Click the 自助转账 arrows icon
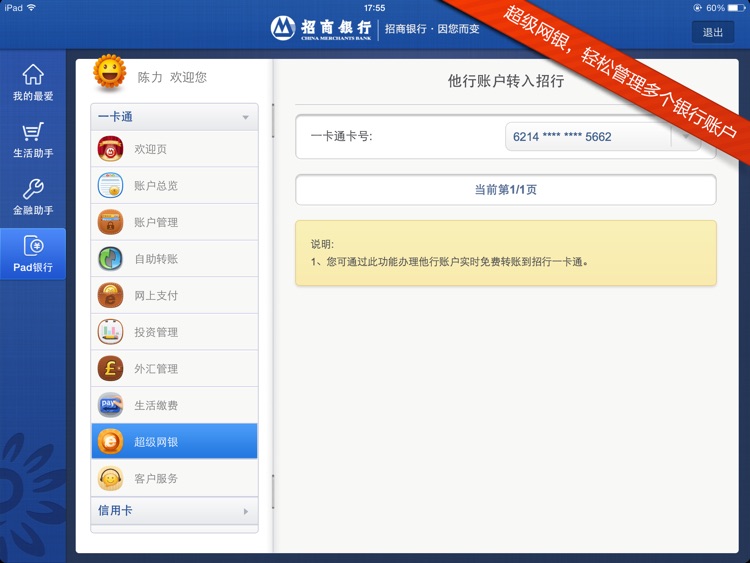The image size is (750, 563). [110, 259]
